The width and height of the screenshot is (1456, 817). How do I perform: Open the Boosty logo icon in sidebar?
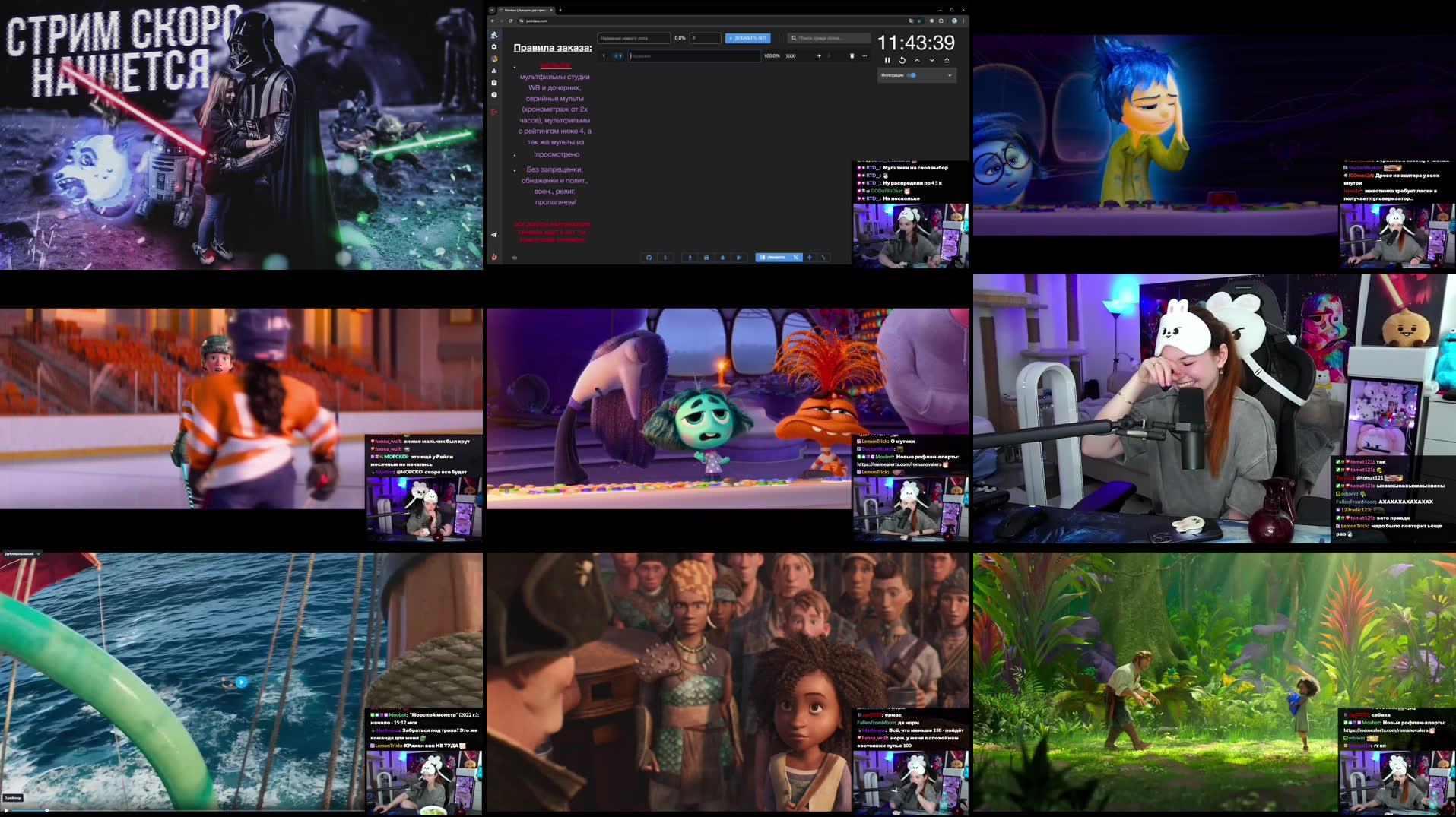(x=494, y=257)
